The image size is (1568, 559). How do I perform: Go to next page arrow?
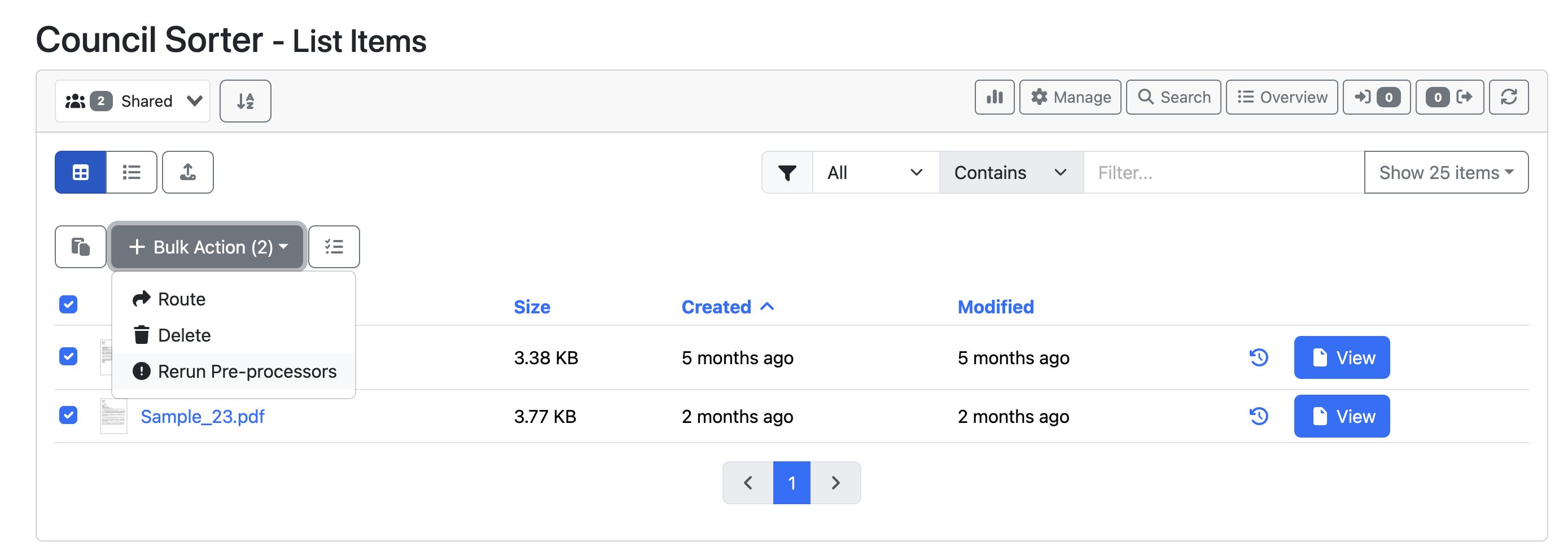[x=835, y=483]
